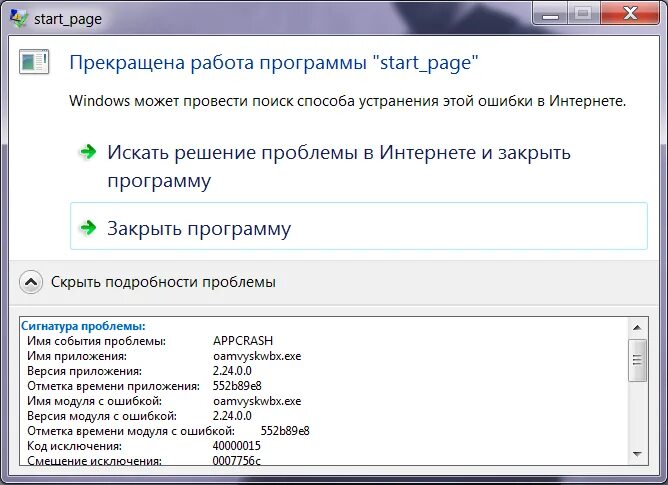Click "Отметка времени модуля с ошибкой:" label
668x485 pixels.
point(131,430)
